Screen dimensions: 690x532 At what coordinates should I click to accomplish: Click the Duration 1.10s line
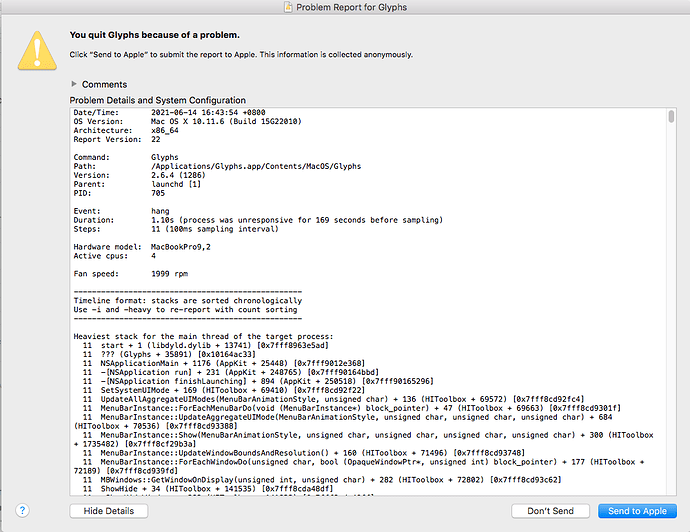258,220
